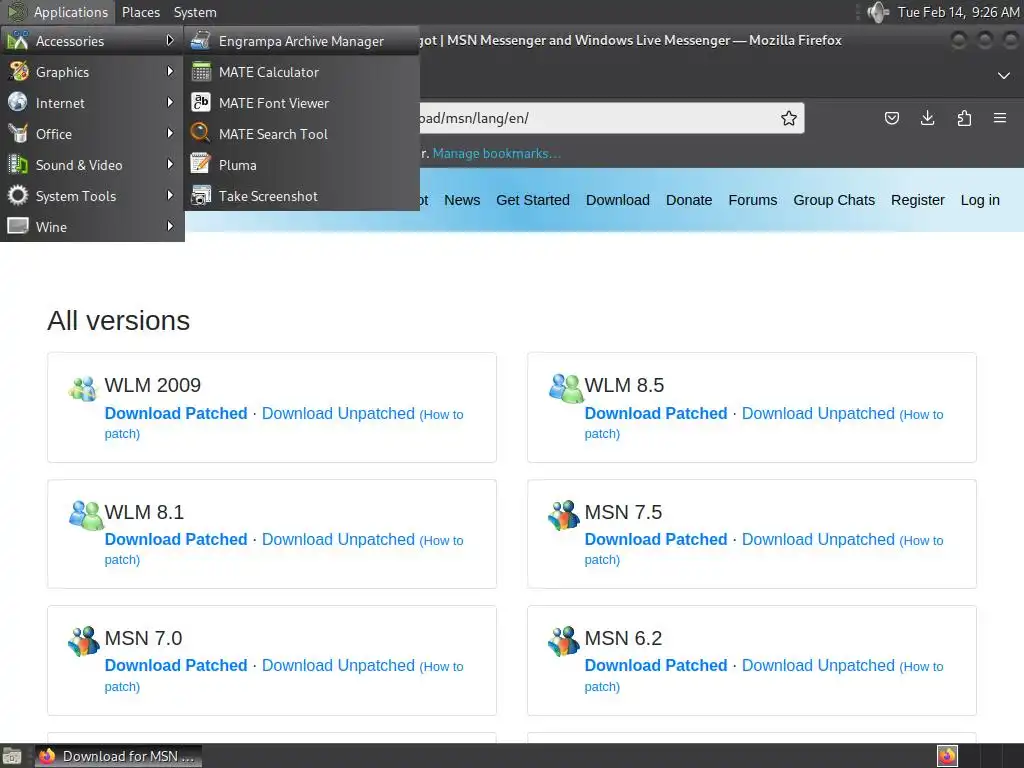Click the Accessories category icon

pyautogui.click(x=18, y=40)
